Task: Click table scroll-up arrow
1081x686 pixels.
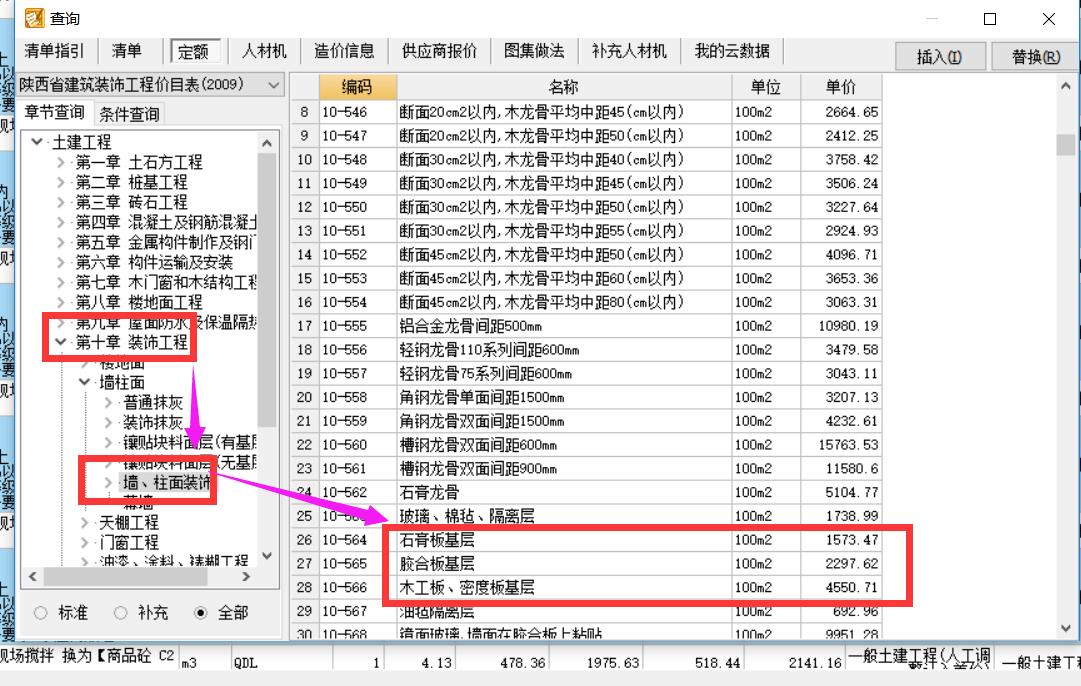Action: coord(1065,86)
